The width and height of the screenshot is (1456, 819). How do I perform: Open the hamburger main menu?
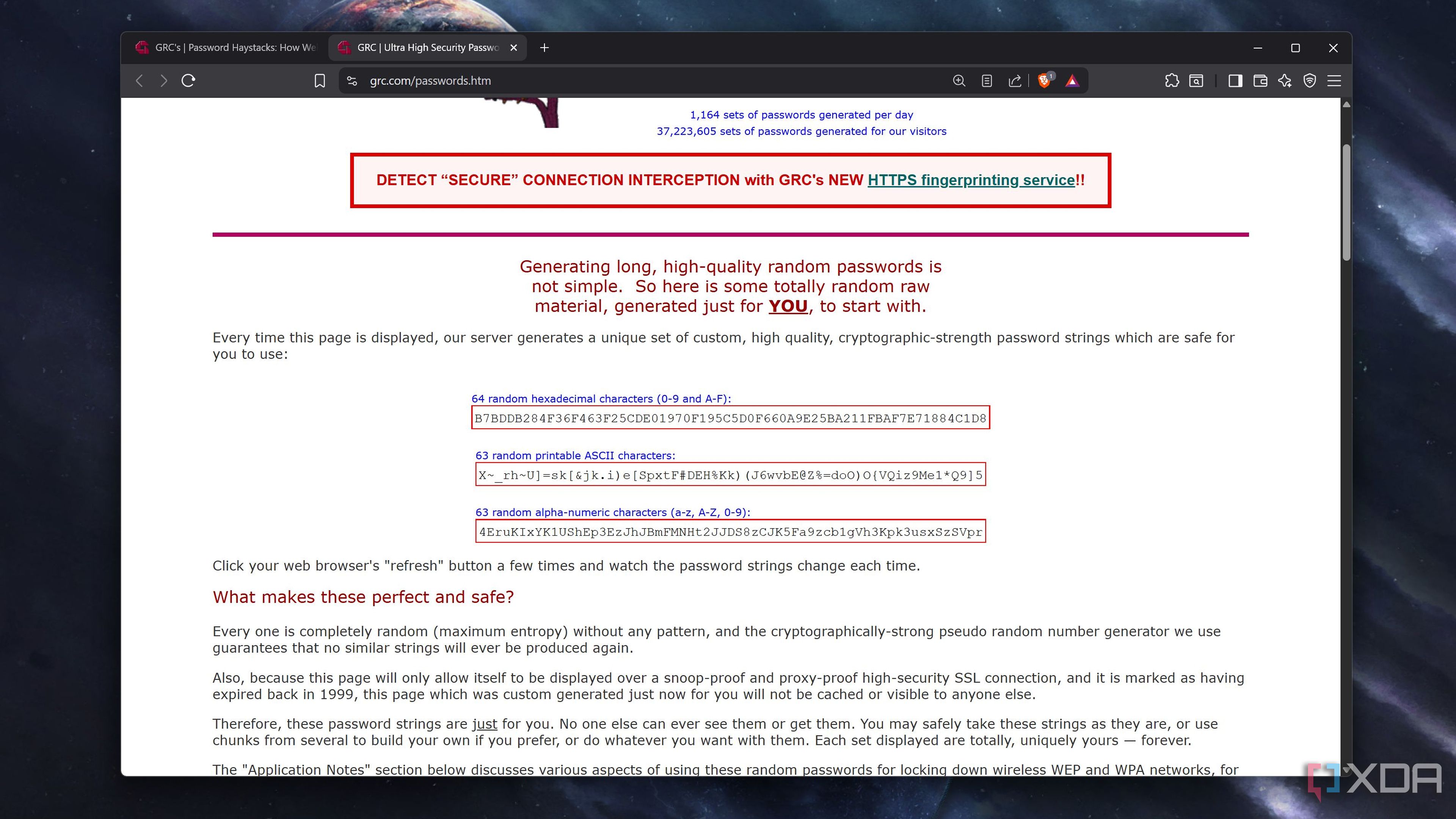(1335, 81)
